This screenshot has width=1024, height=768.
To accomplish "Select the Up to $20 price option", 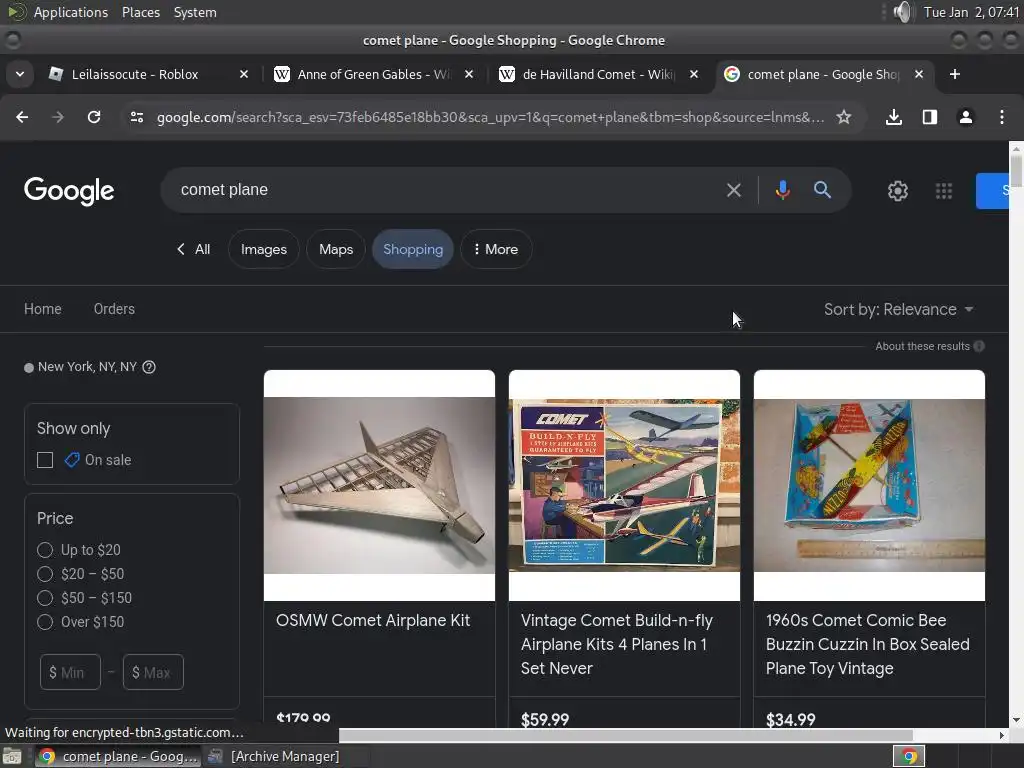I will point(45,550).
